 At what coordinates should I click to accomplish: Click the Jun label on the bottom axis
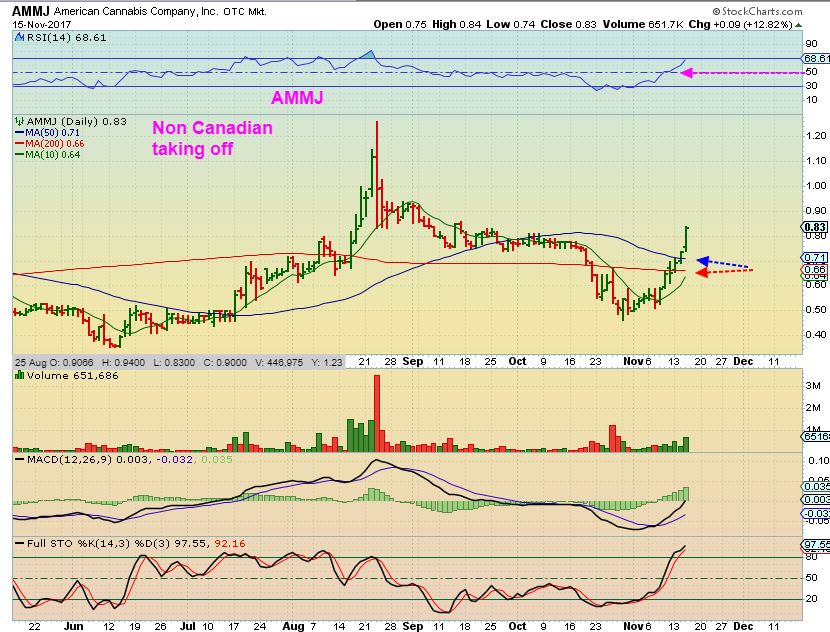pos(74,626)
